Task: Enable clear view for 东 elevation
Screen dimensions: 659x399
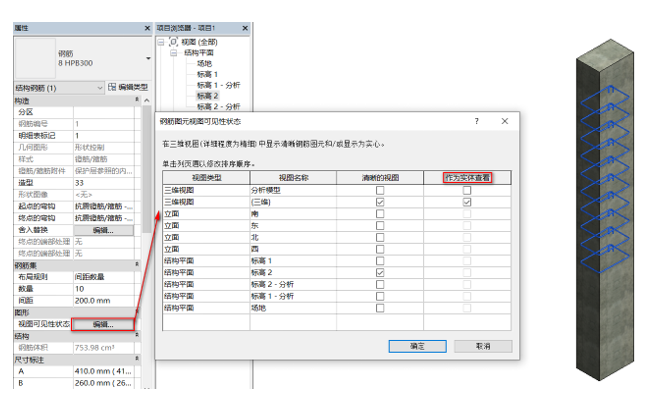Action: pyautogui.click(x=380, y=225)
